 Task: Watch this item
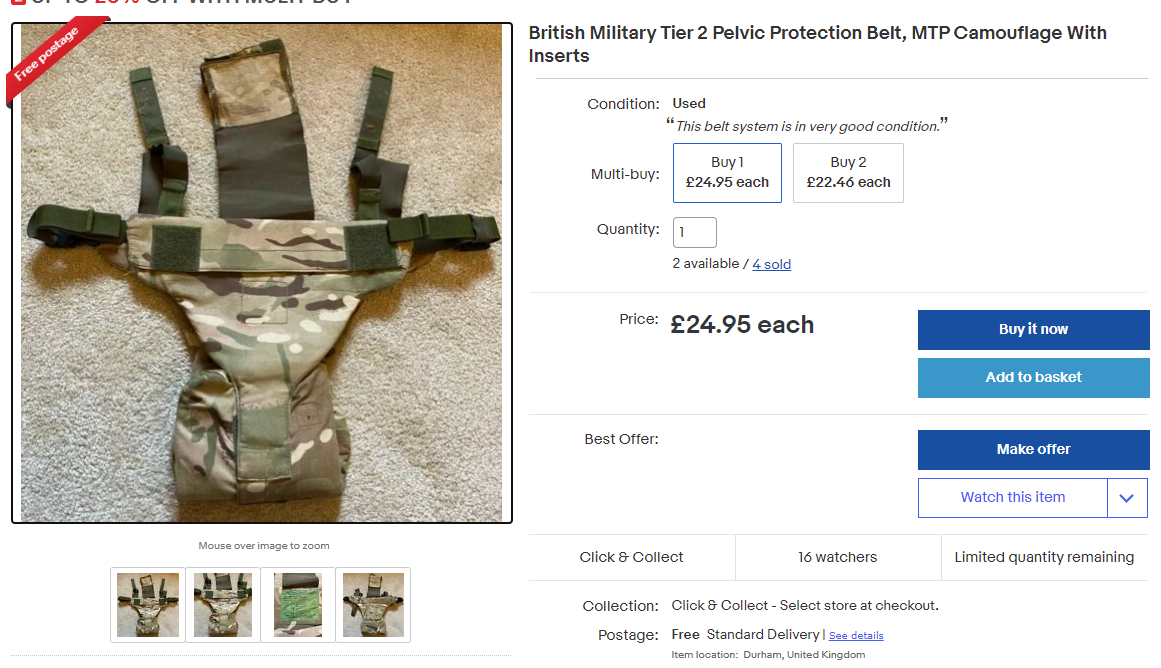(x=1012, y=497)
